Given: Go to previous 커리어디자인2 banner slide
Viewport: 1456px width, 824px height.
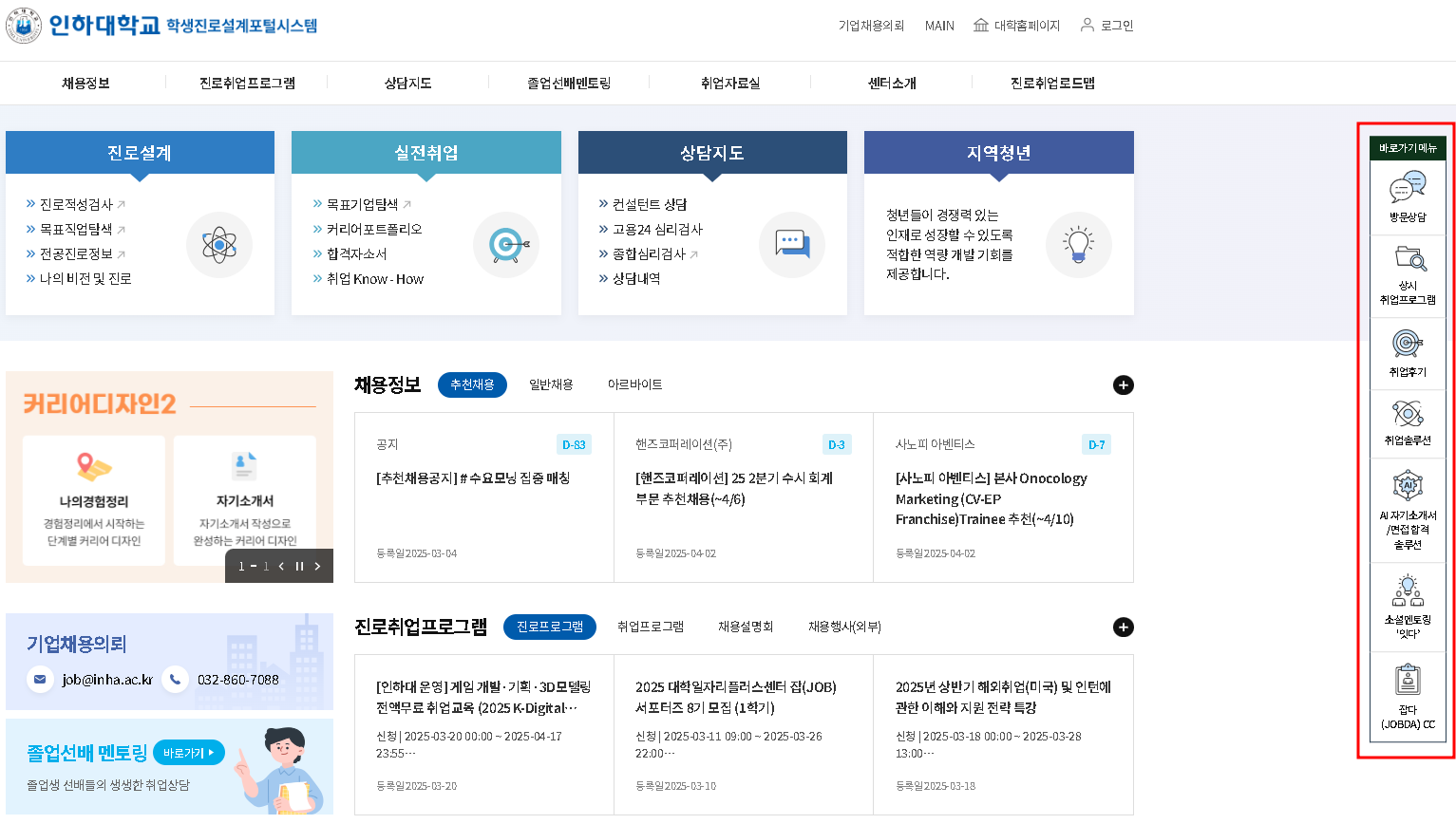Looking at the screenshot, I should point(281,566).
